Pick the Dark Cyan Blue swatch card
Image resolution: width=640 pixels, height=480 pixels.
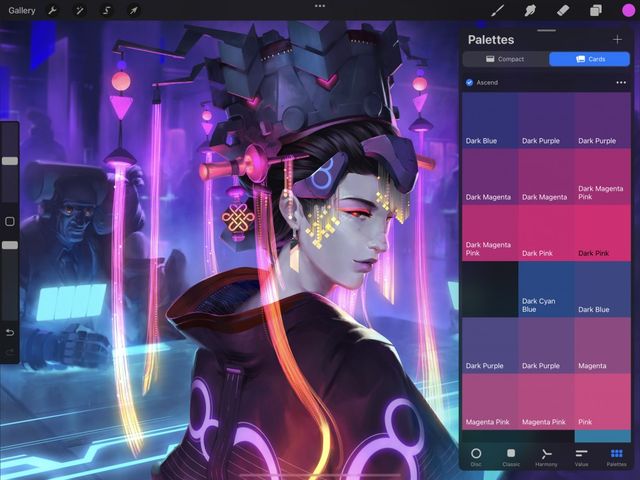coord(546,289)
